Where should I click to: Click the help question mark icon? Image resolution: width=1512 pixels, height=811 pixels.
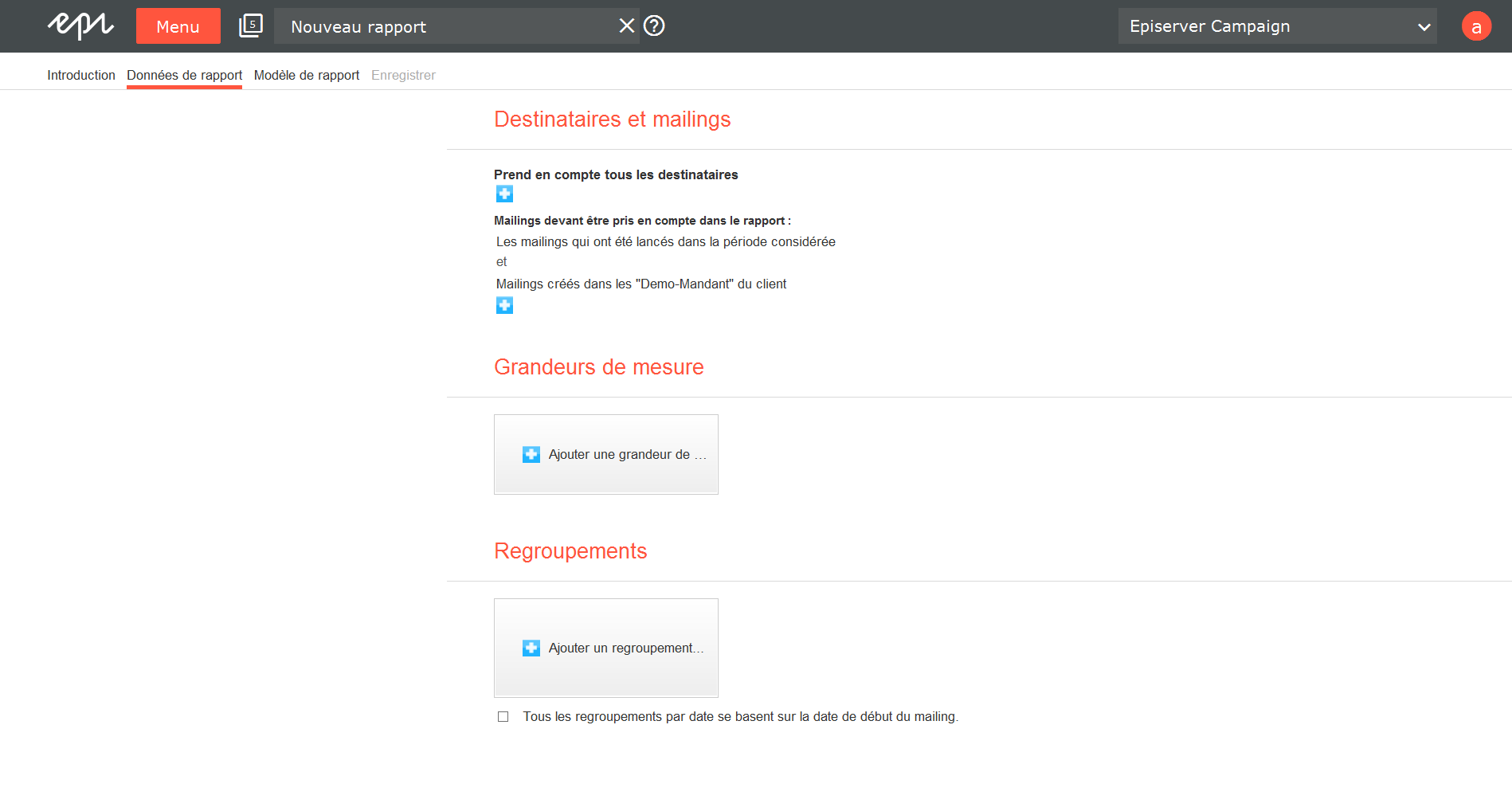(654, 25)
